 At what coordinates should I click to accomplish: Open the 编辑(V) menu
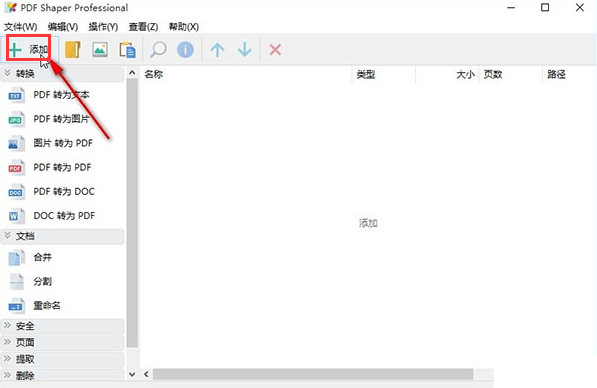coord(63,27)
